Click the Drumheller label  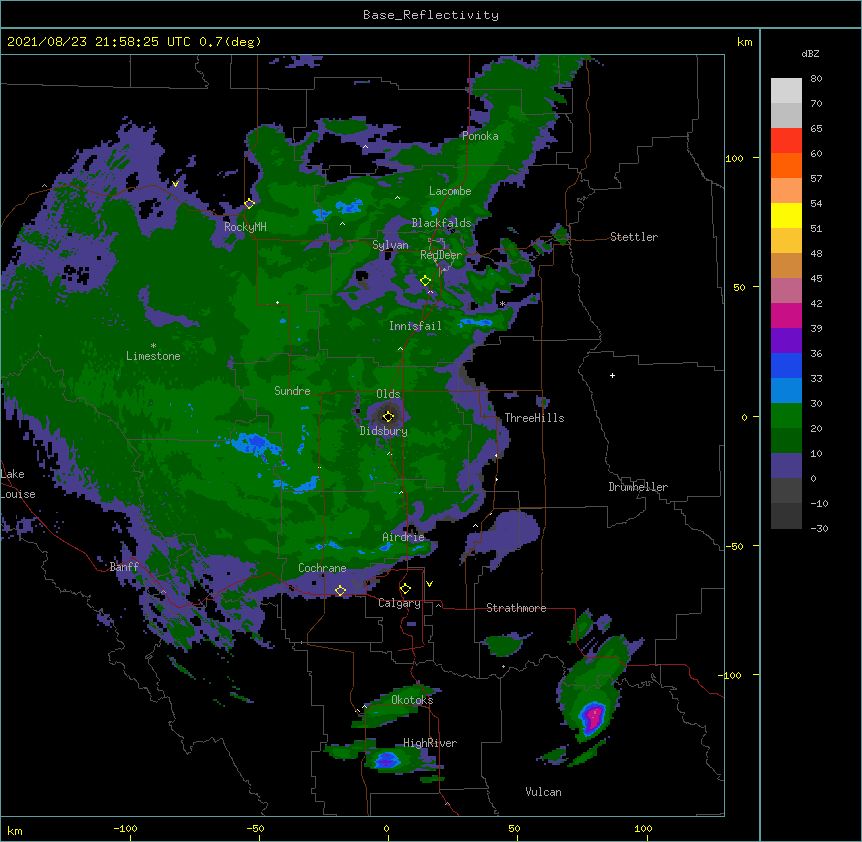[x=638, y=487]
